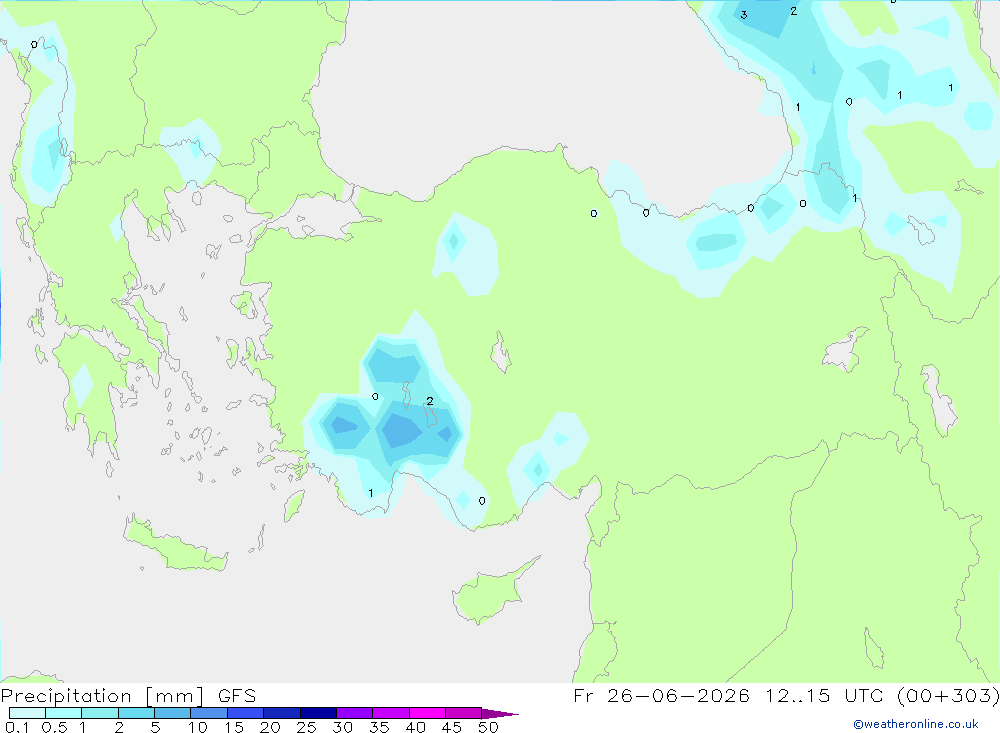Click the '0.5' legend scale label
This screenshot has height=733, width=1000.
coord(54,727)
